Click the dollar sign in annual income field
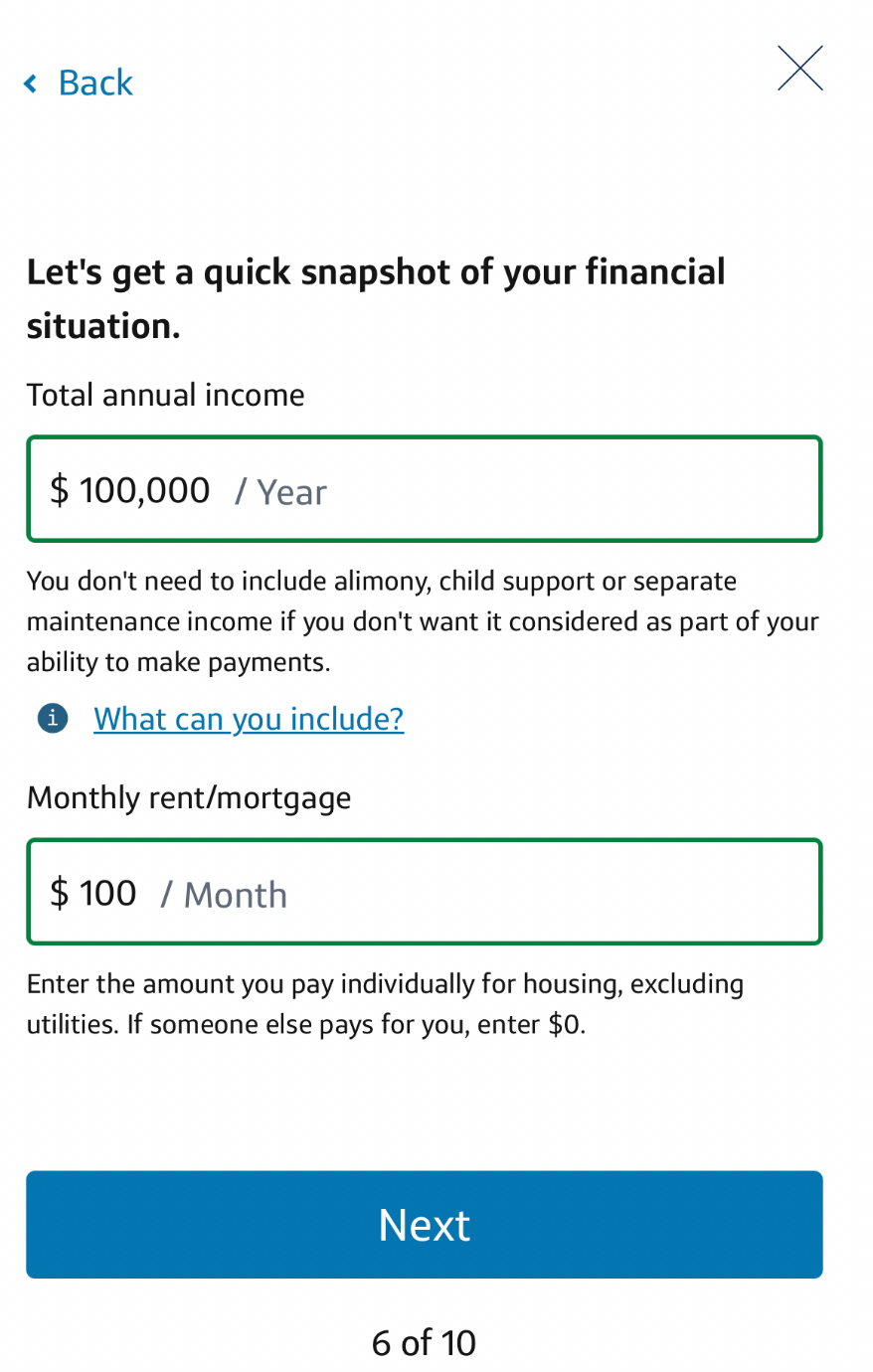The width and height of the screenshot is (873, 1372). [x=60, y=490]
